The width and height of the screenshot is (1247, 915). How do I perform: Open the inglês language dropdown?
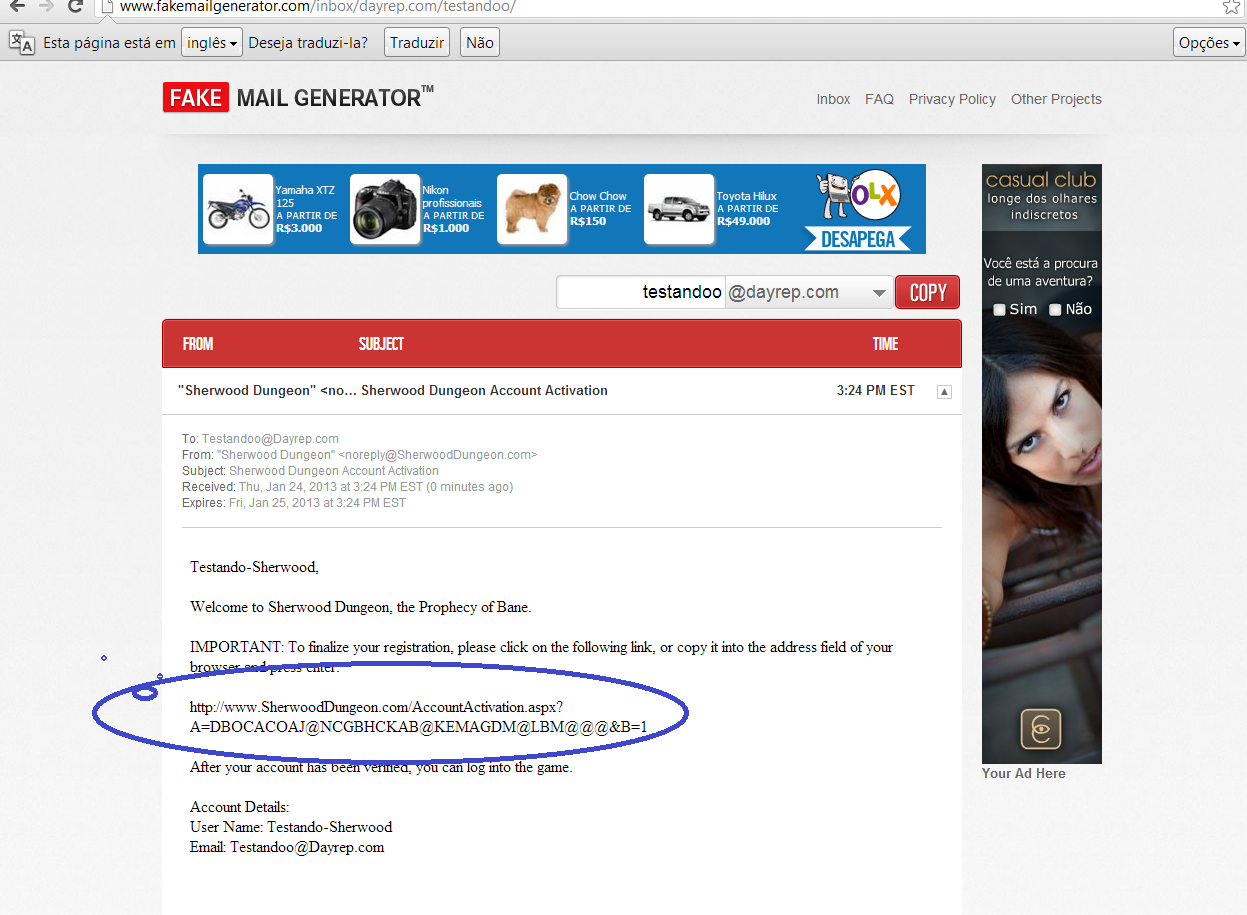212,43
